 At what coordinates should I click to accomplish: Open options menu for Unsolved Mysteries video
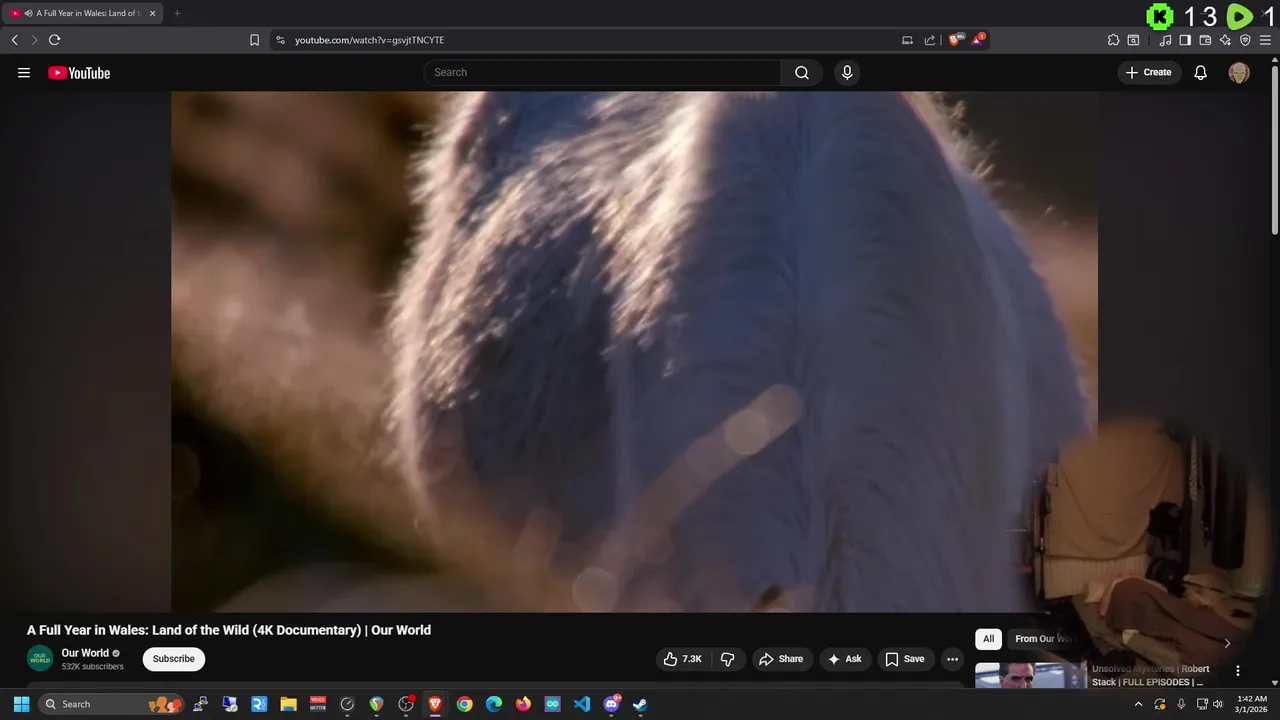click(1237, 671)
